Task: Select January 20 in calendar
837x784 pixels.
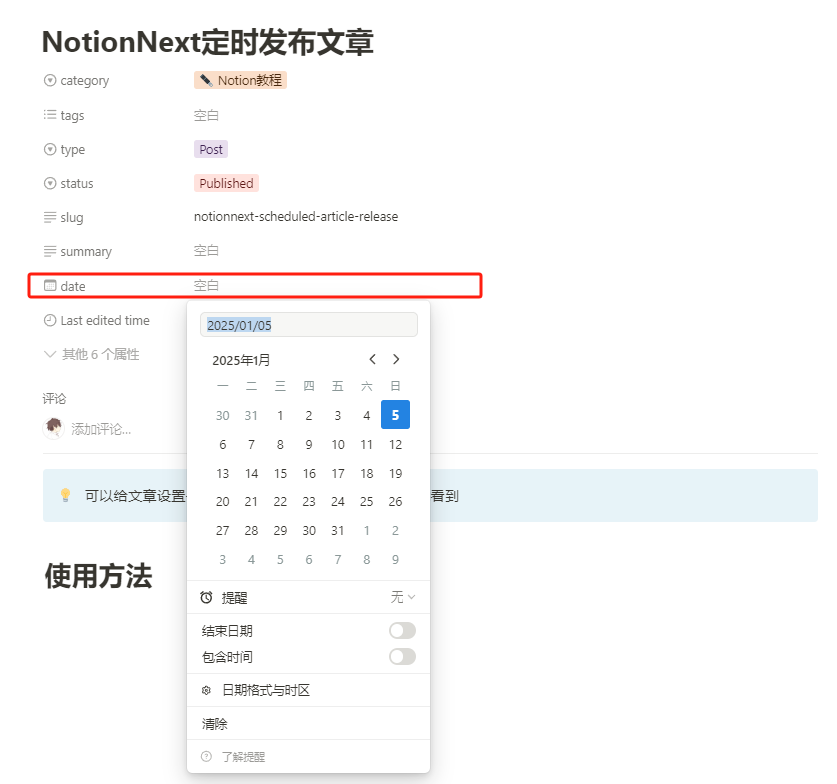Action: (223, 502)
